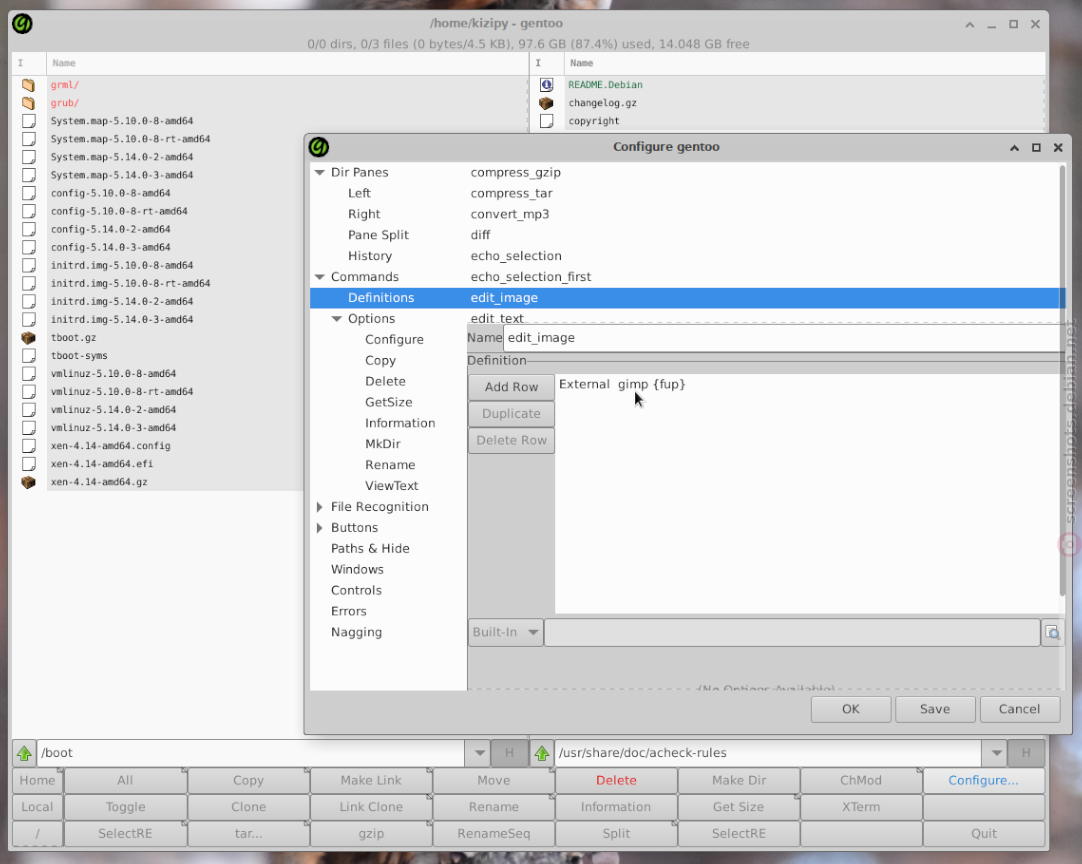Click the Home button in main window

pyautogui.click(x=37, y=780)
